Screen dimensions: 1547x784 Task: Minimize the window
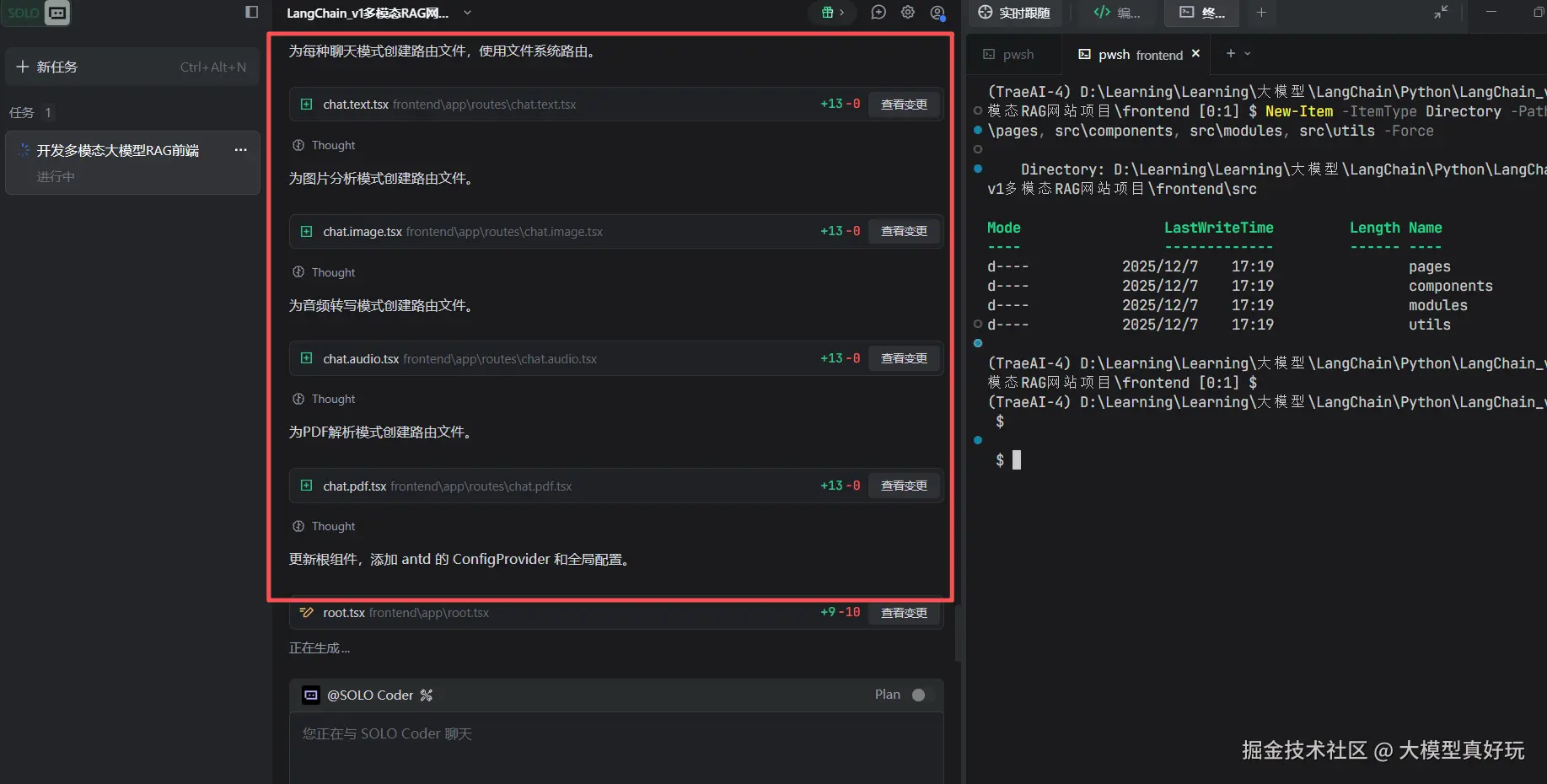click(x=1491, y=12)
